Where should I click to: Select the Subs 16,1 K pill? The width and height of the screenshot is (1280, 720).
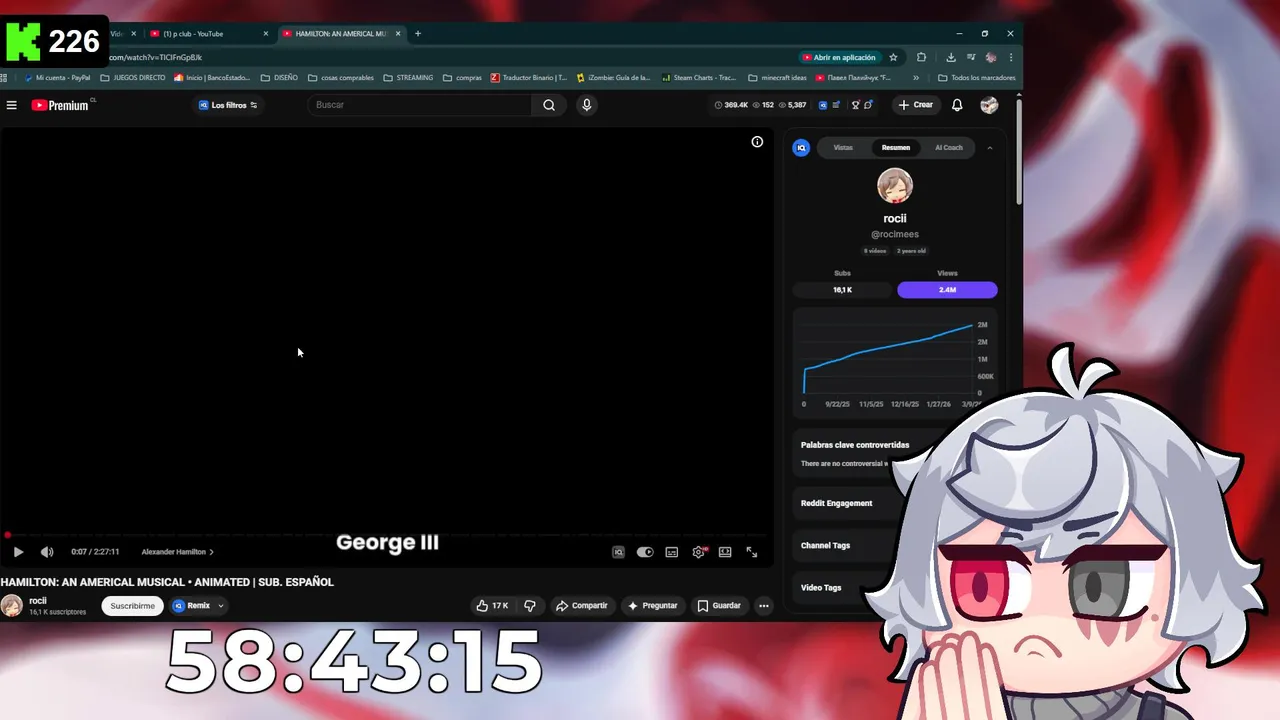[x=842, y=290]
